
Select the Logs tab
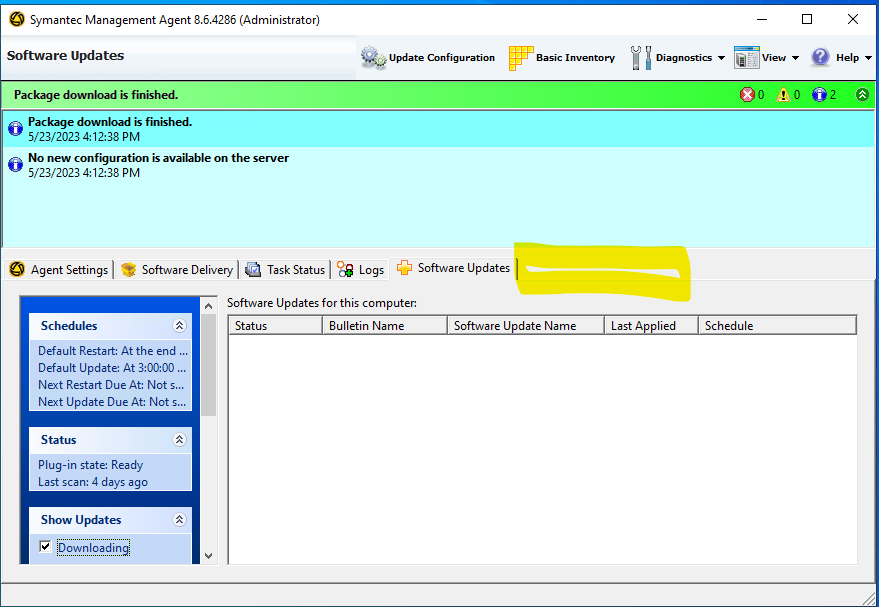pos(361,269)
